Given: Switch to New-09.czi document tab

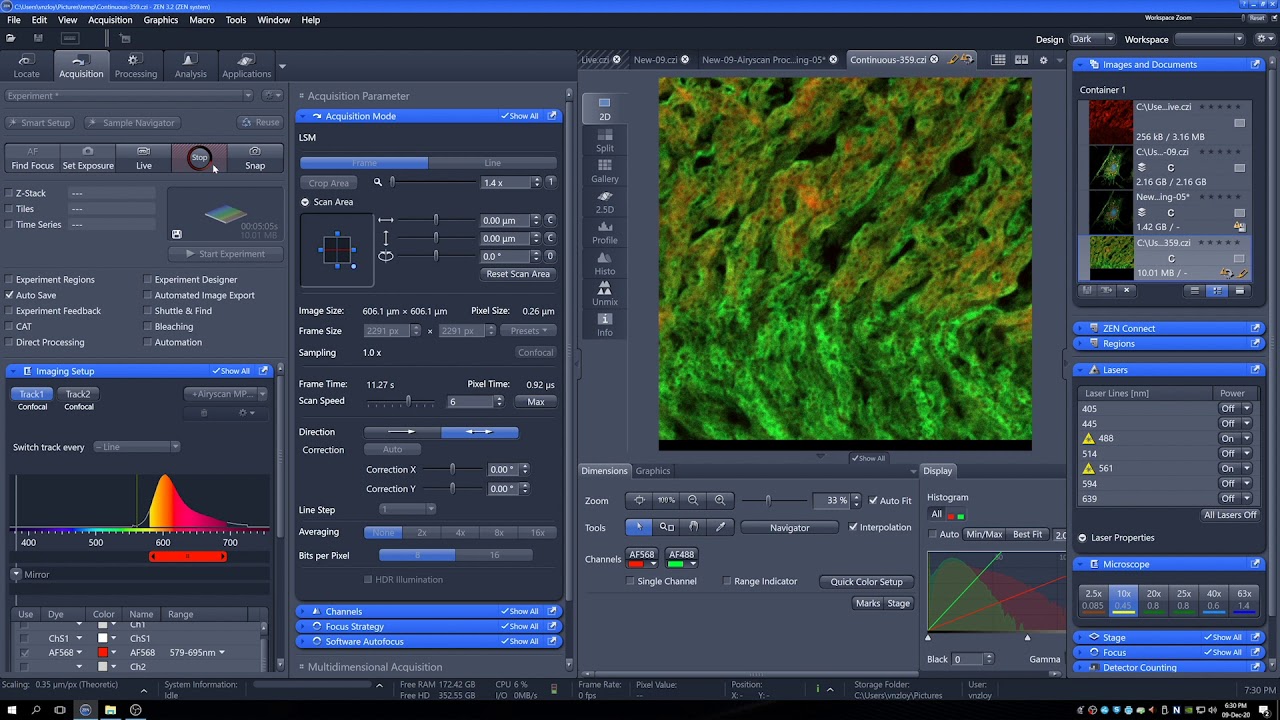Looking at the screenshot, I should (656, 60).
